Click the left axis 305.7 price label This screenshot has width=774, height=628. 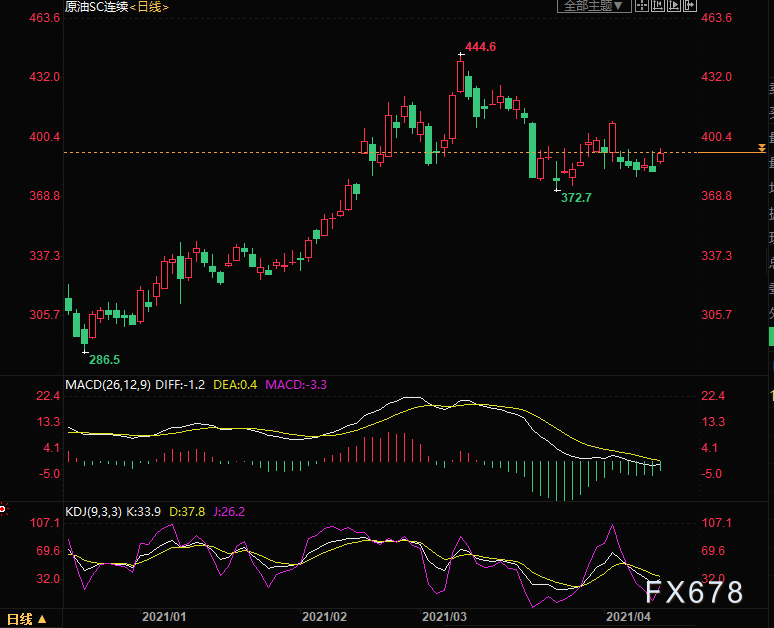click(x=44, y=315)
